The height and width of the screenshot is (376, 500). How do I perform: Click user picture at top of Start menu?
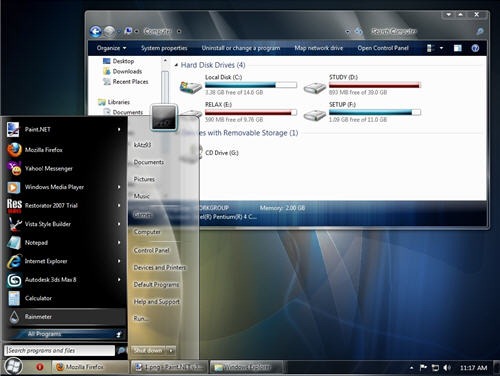click(164, 117)
